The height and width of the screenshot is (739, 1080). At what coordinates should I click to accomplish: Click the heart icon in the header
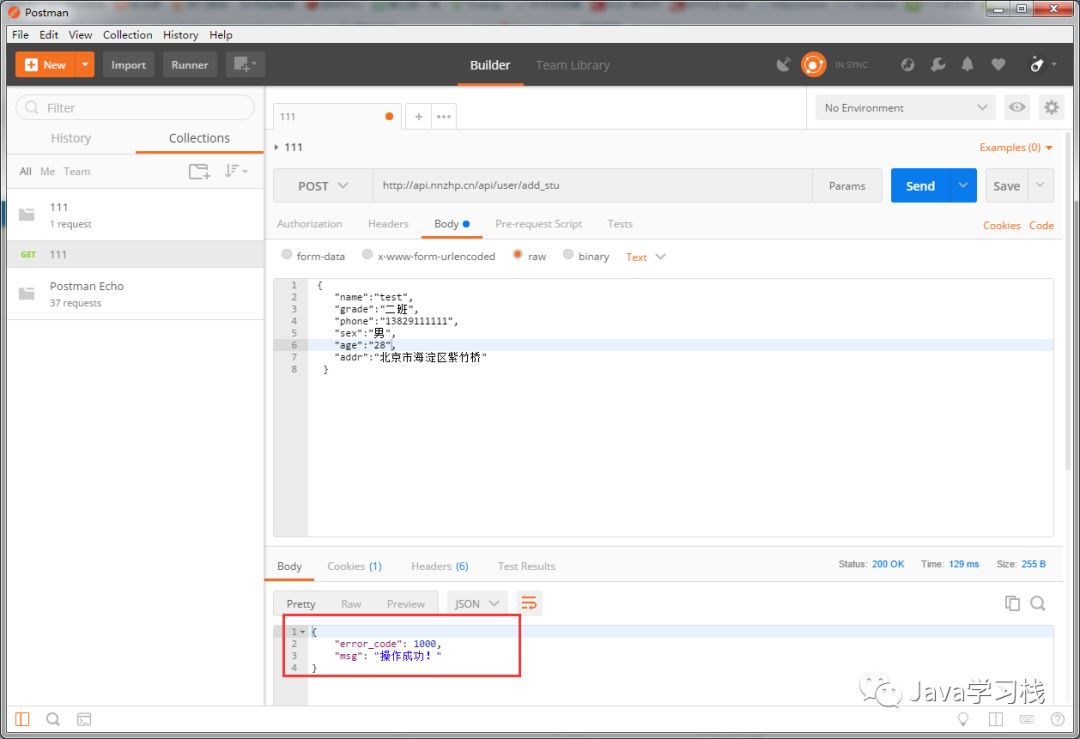coord(998,65)
